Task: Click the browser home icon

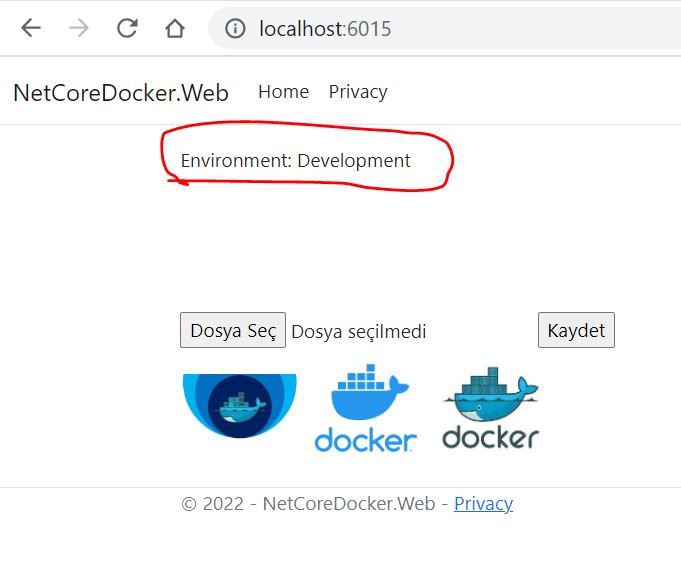Action: coord(175,29)
